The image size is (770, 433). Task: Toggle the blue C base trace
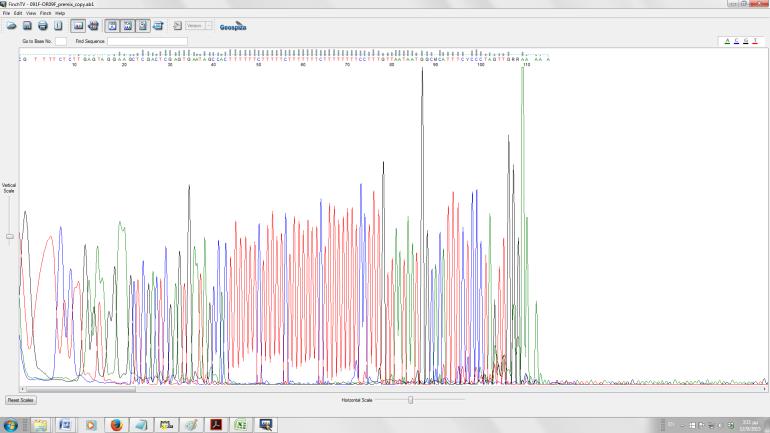point(736,41)
